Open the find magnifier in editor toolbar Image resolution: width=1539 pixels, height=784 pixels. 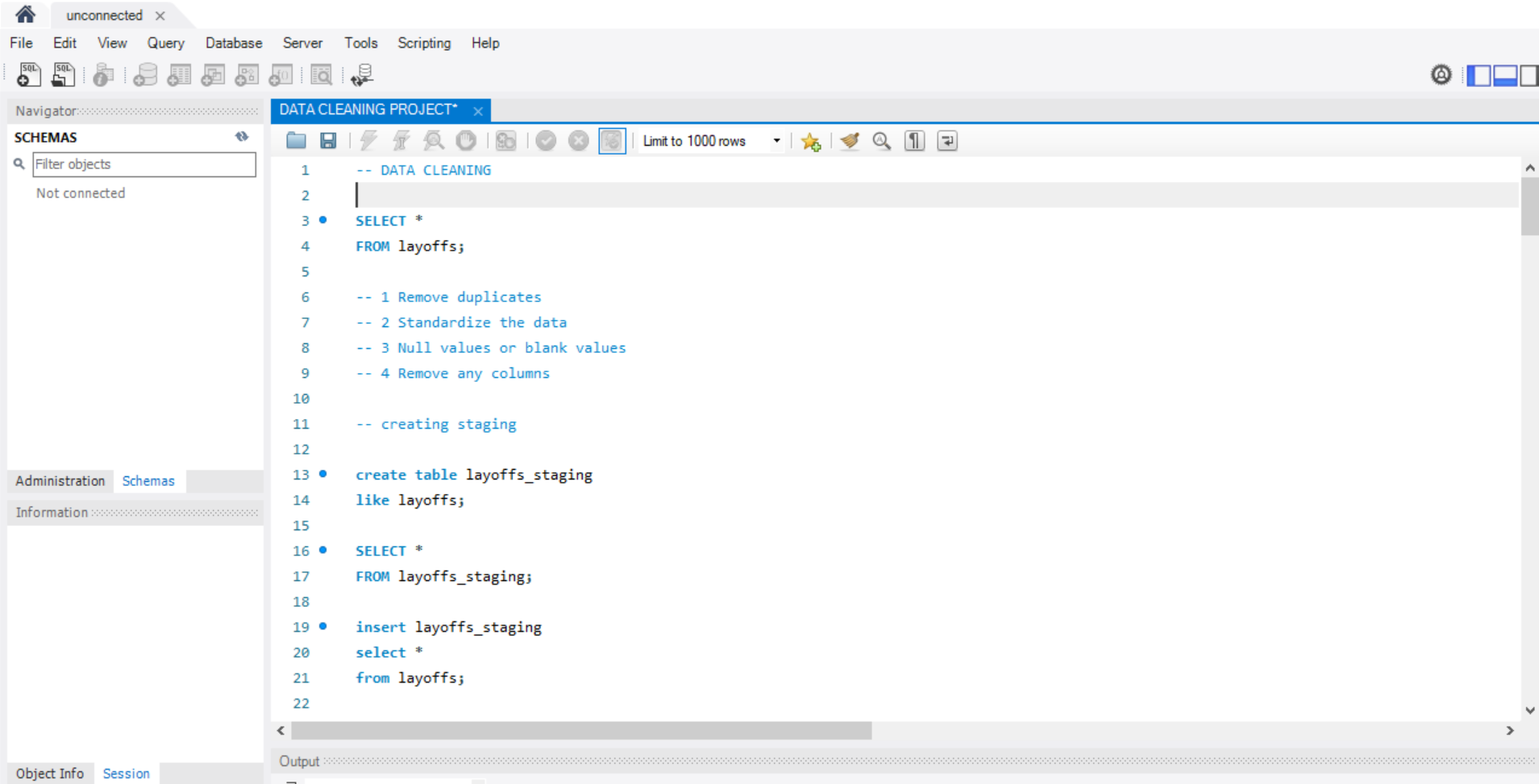pyautogui.click(x=881, y=141)
